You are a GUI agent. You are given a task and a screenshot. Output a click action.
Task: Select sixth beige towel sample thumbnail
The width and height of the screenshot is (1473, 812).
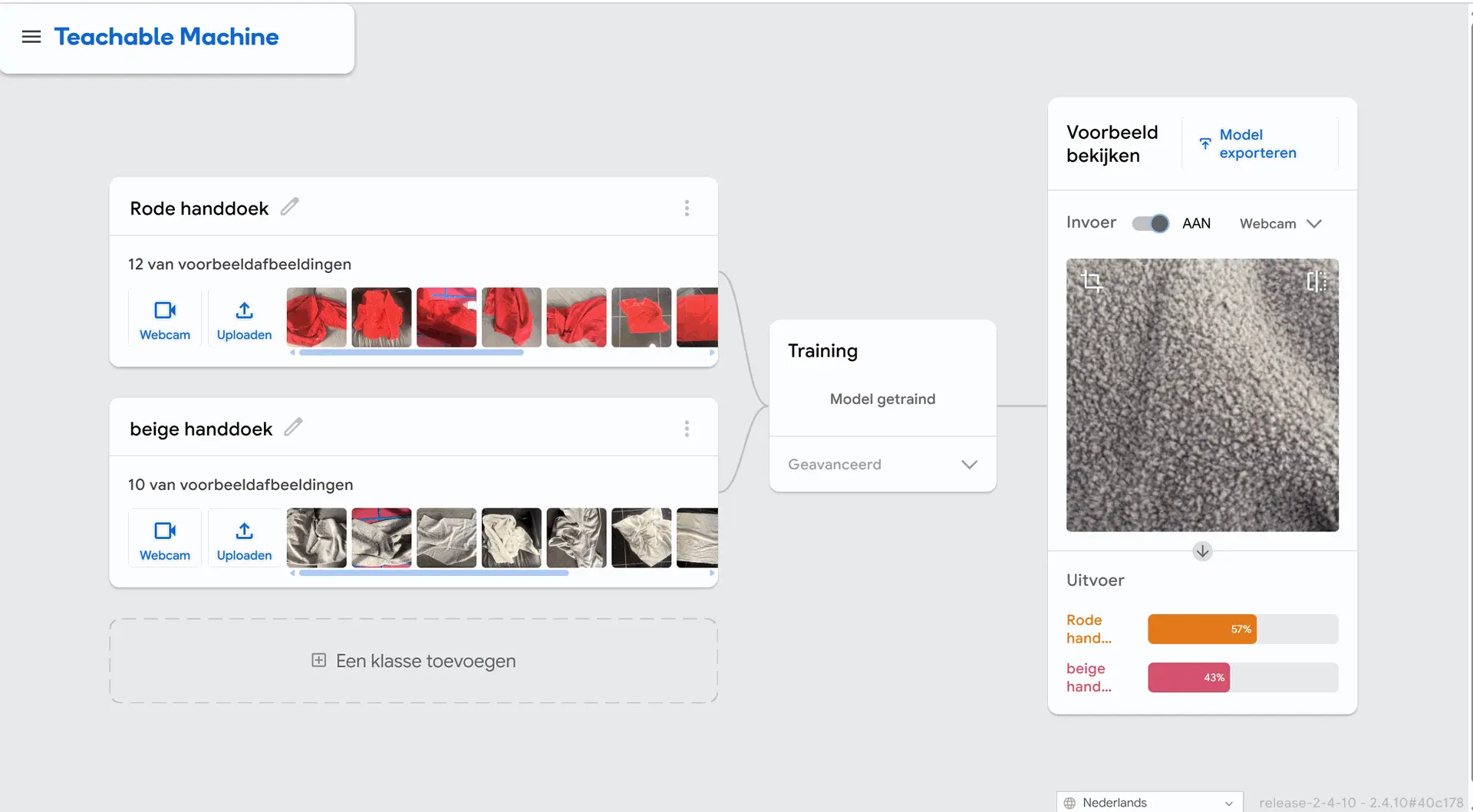641,537
